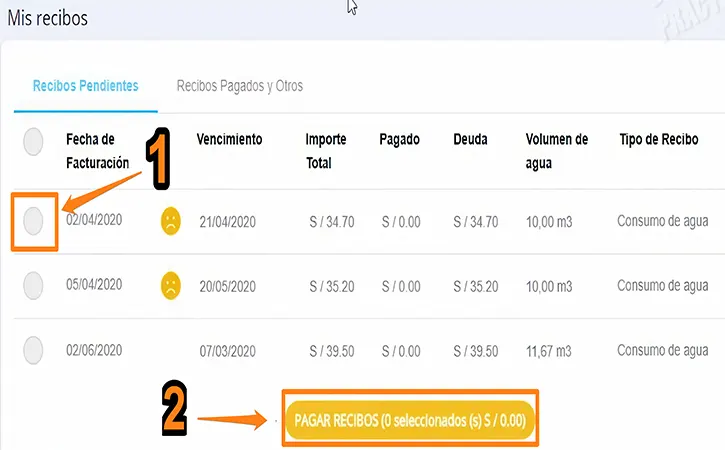Viewport: 725px width, 450px height.
Task: Click the Pagado S / 0.00 in the 20/05/2020 row
Action: pyautogui.click(x=401, y=287)
